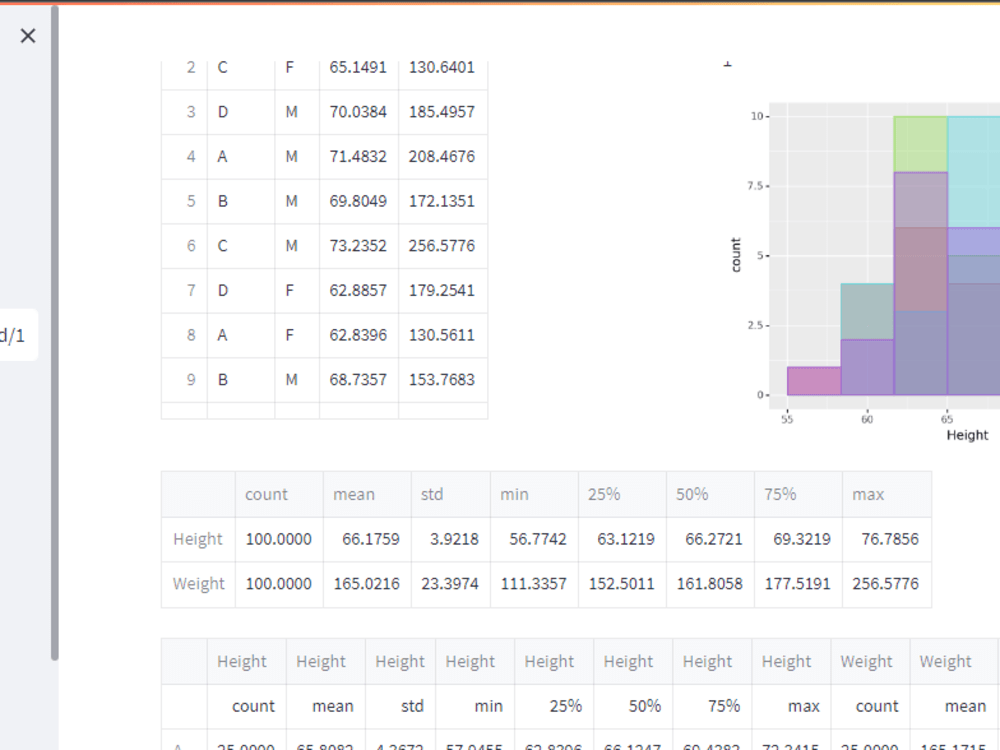
Task: Click the cell 208.4676 in row 4
Action: [x=442, y=157]
